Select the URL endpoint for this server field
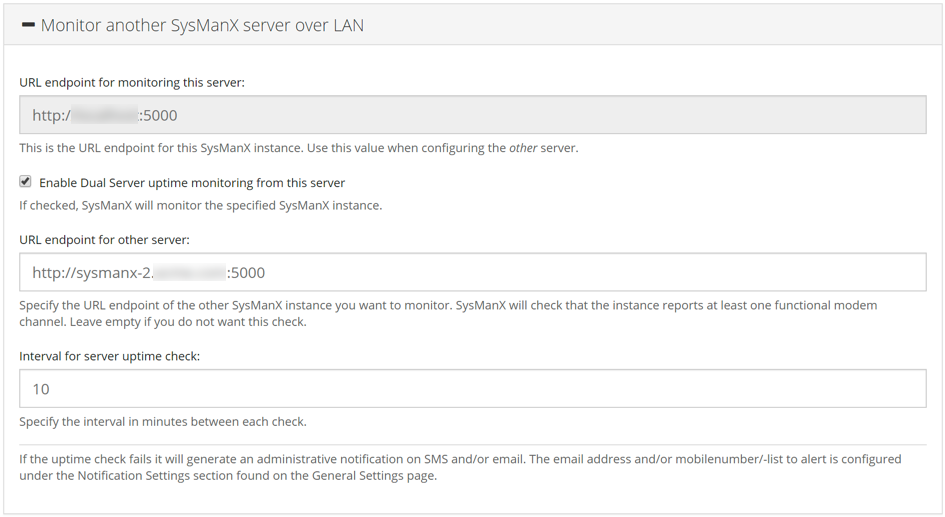This screenshot has height=517, width=945. coord(472,114)
